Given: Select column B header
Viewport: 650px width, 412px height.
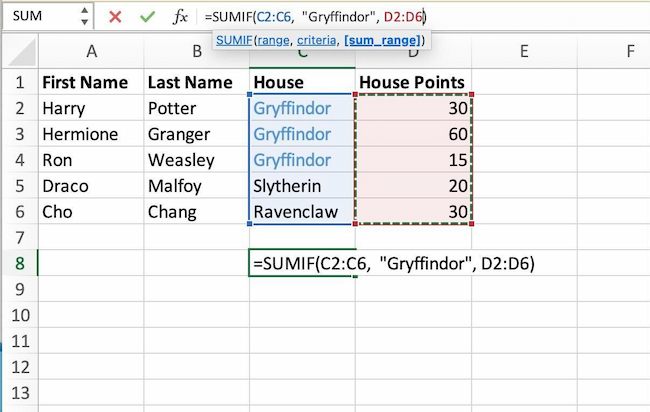Looking at the screenshot, I should [197, 51].
